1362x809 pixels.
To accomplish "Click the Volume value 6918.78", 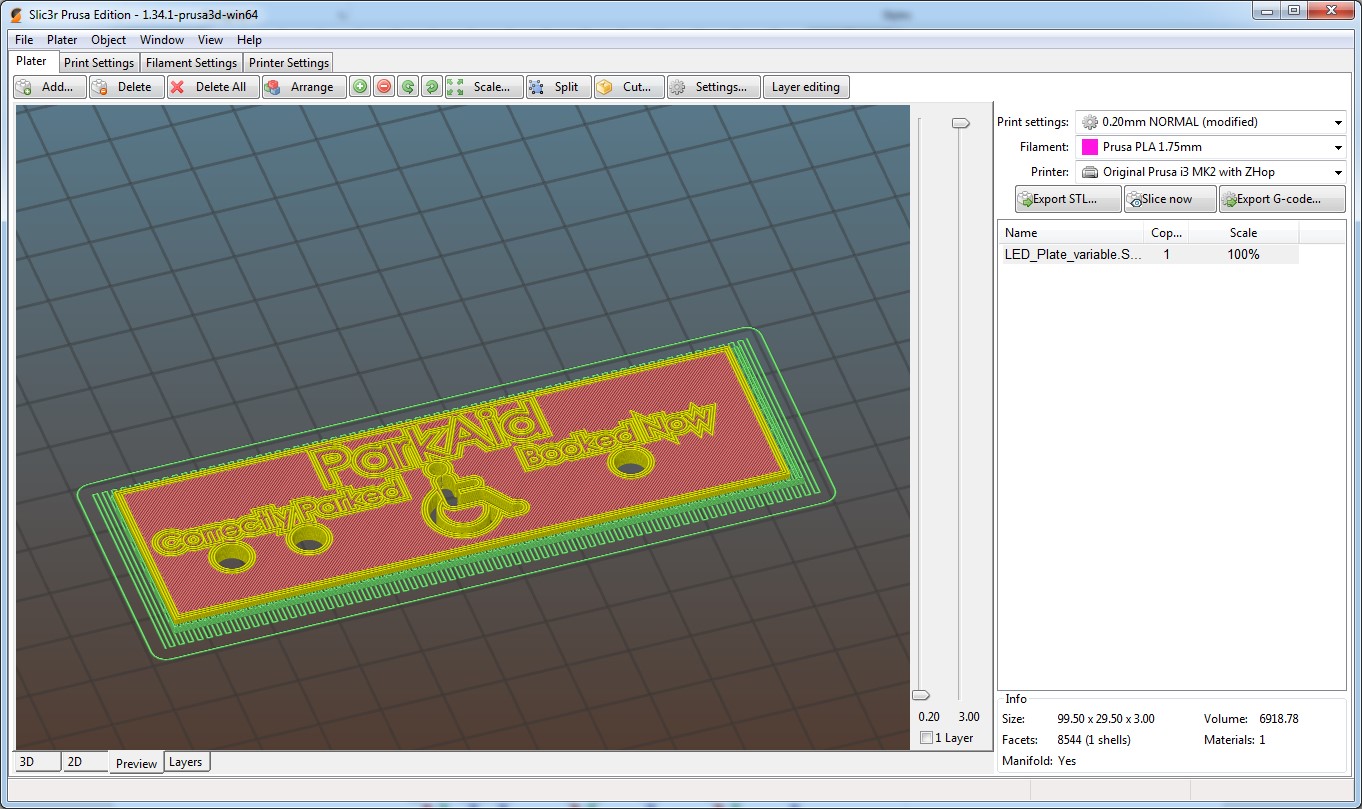I will tap(1277, 719).
